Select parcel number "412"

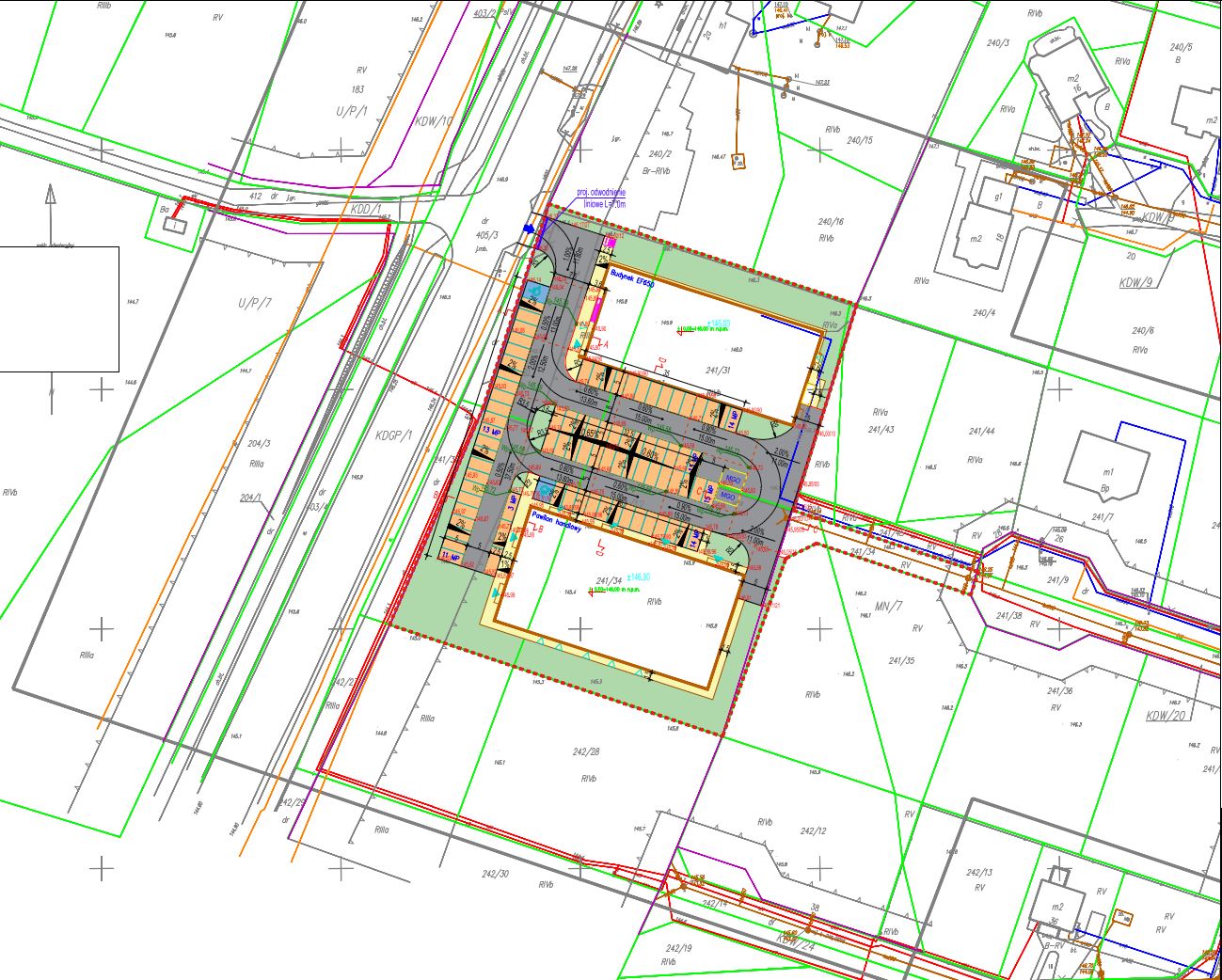pos(255,197)
